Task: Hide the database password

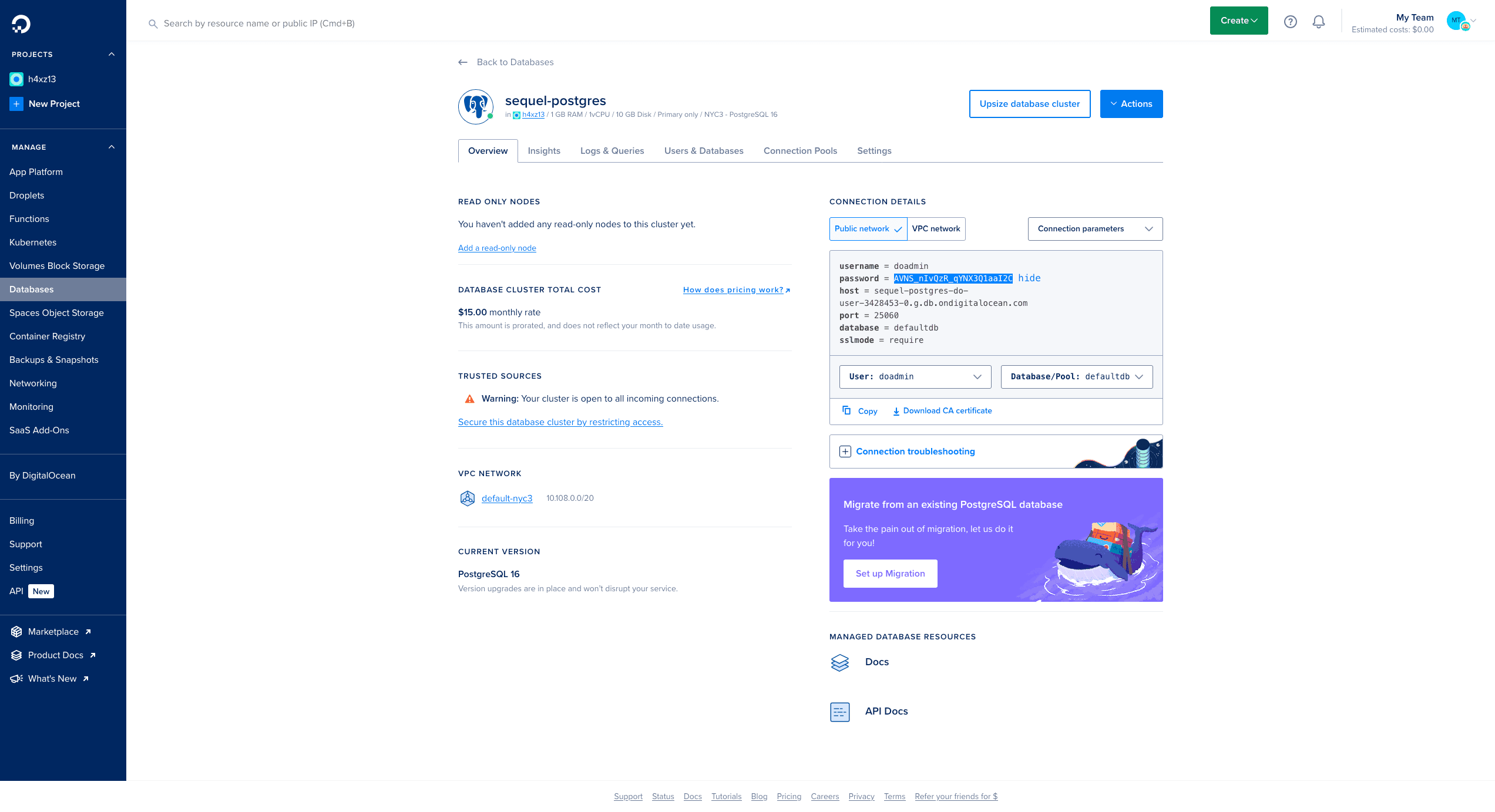Action: [x=1029, y=278]
